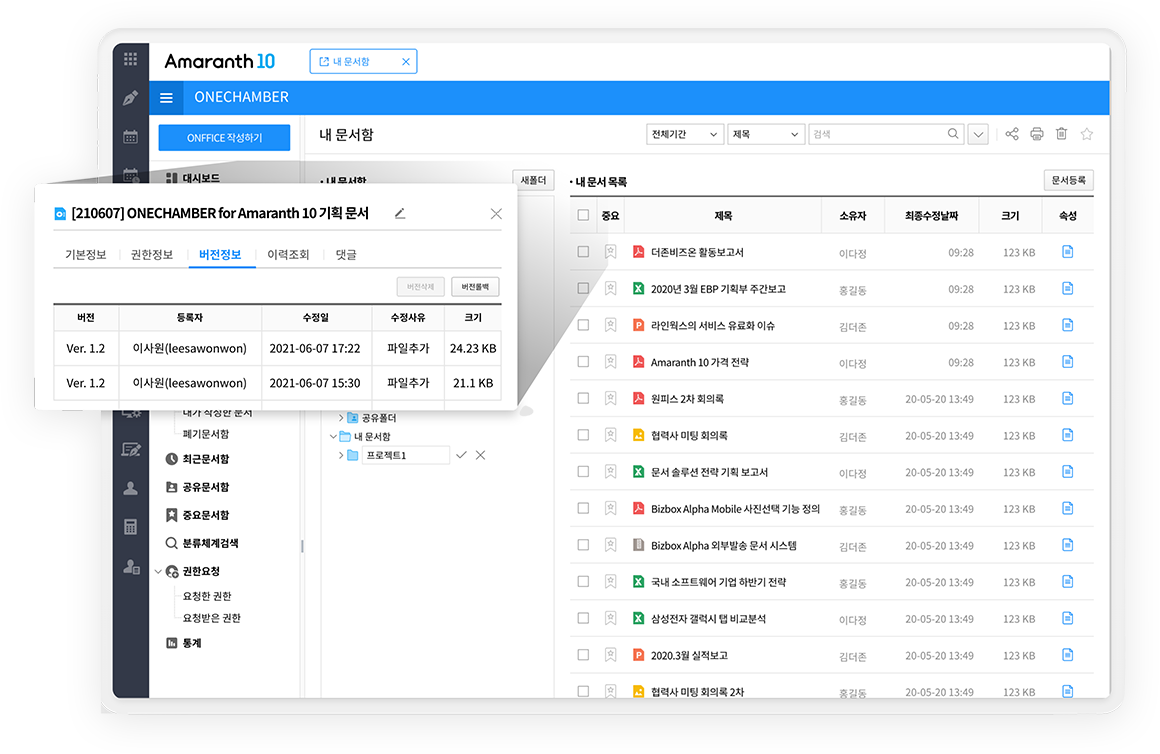Check the box for 2020년 3월 EBP 기획부 주간보고
1160x754 pixels.
583,289
